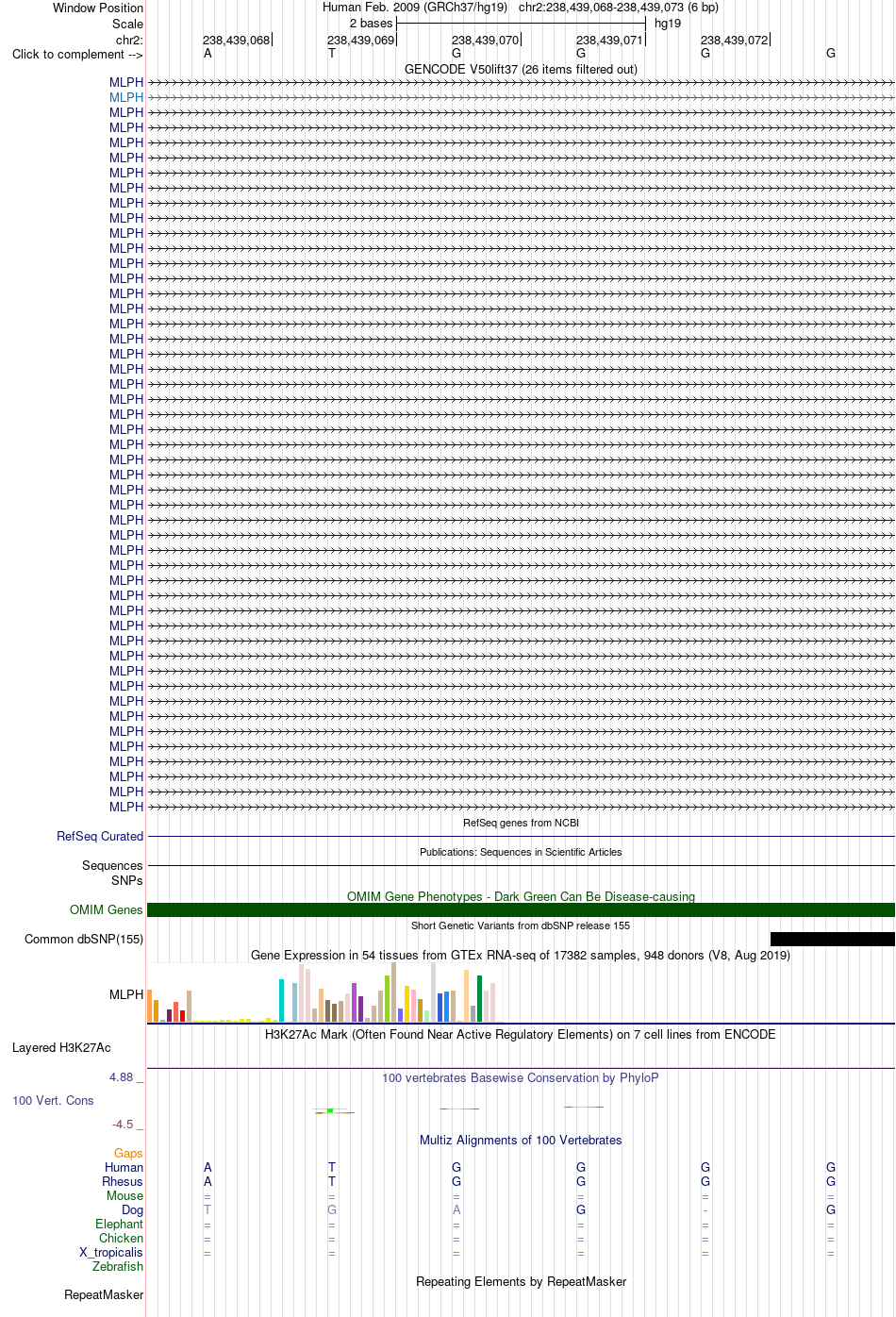
Task: Select the Dog alignment row label
Action: click(x=133, y=1209)
